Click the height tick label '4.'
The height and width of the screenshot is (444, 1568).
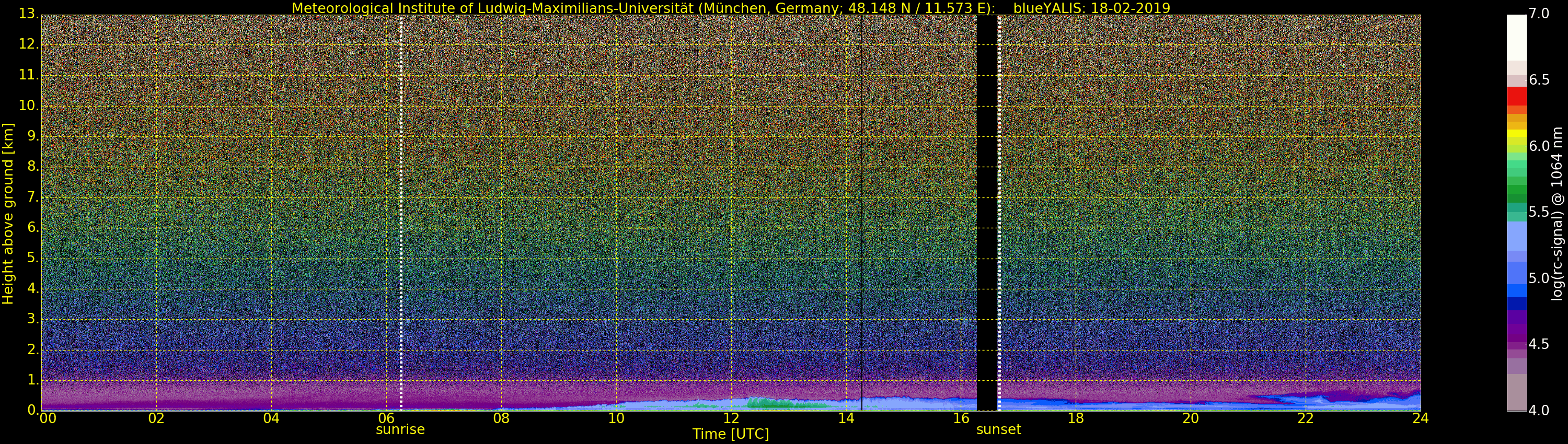click(x=33, y=288)
